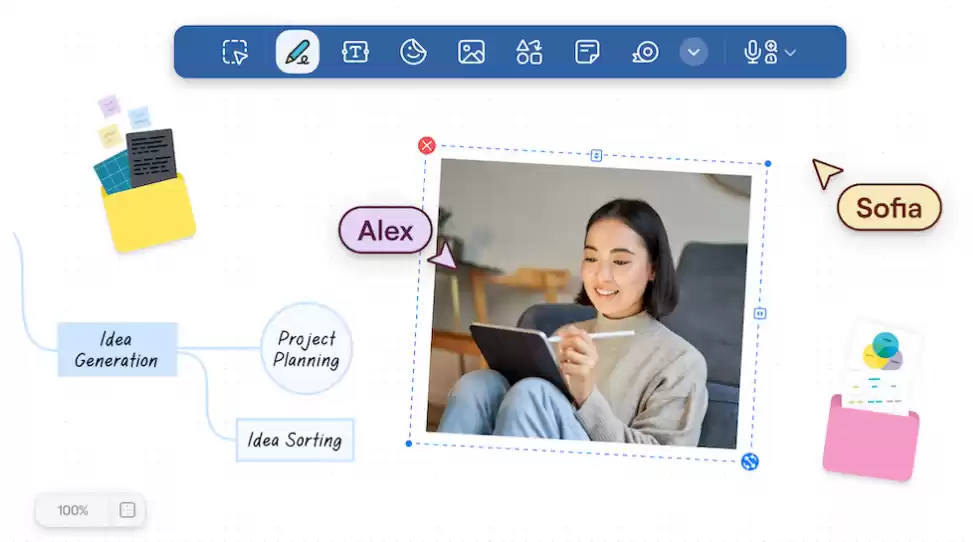Click the tape roll tool icon
This screenshot has width=973, height=542.
(x=646, y=52)
